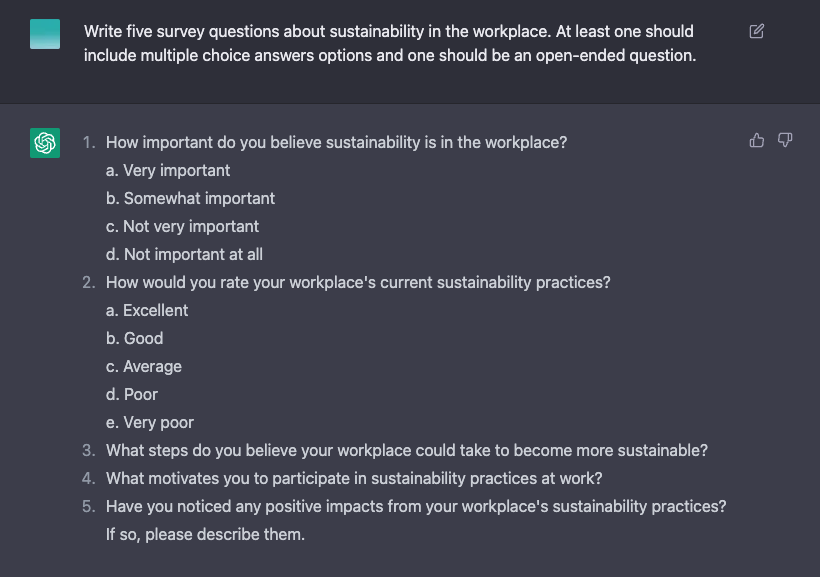The image size is (820, 577).
Task: Click question 3 about steps to become sustainable
Action: pos(407,450)
